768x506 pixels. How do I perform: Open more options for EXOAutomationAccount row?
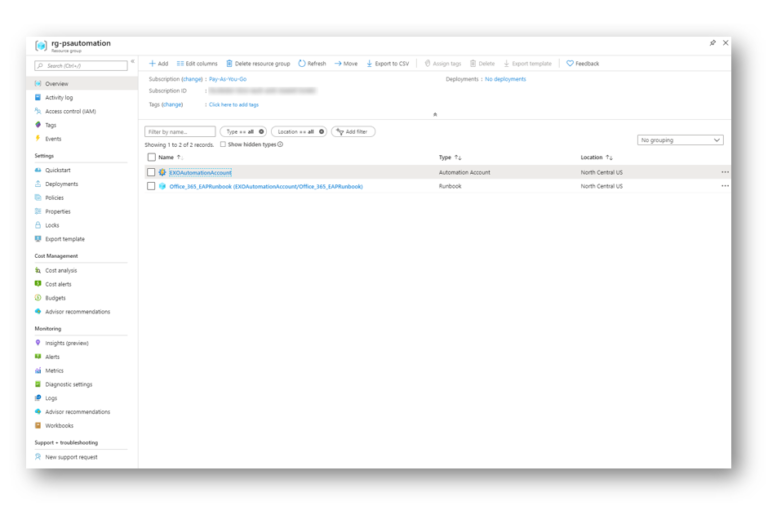(725, 172)
